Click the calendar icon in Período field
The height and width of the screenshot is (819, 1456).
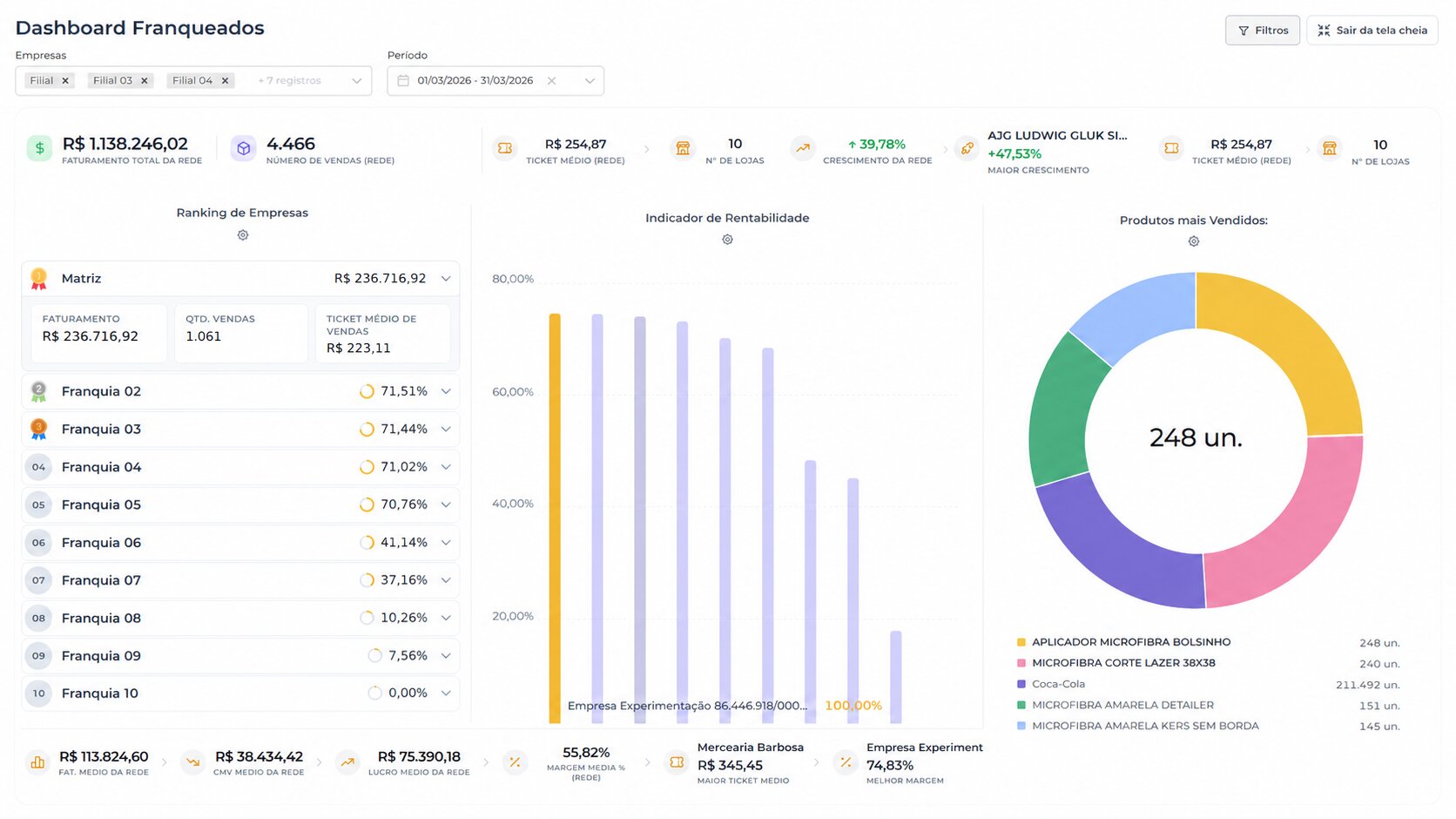(403, 81)
